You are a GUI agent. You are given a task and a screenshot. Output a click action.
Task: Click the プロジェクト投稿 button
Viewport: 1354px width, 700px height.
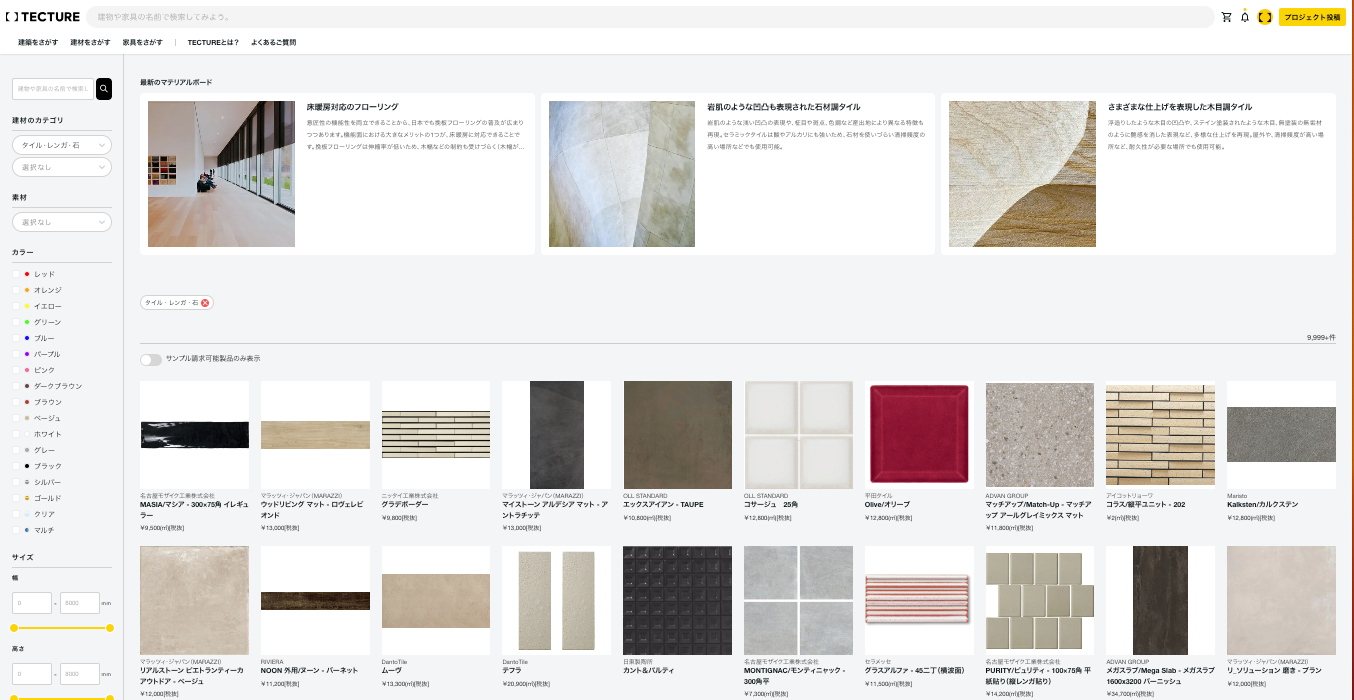click(x=1312, y=17)
